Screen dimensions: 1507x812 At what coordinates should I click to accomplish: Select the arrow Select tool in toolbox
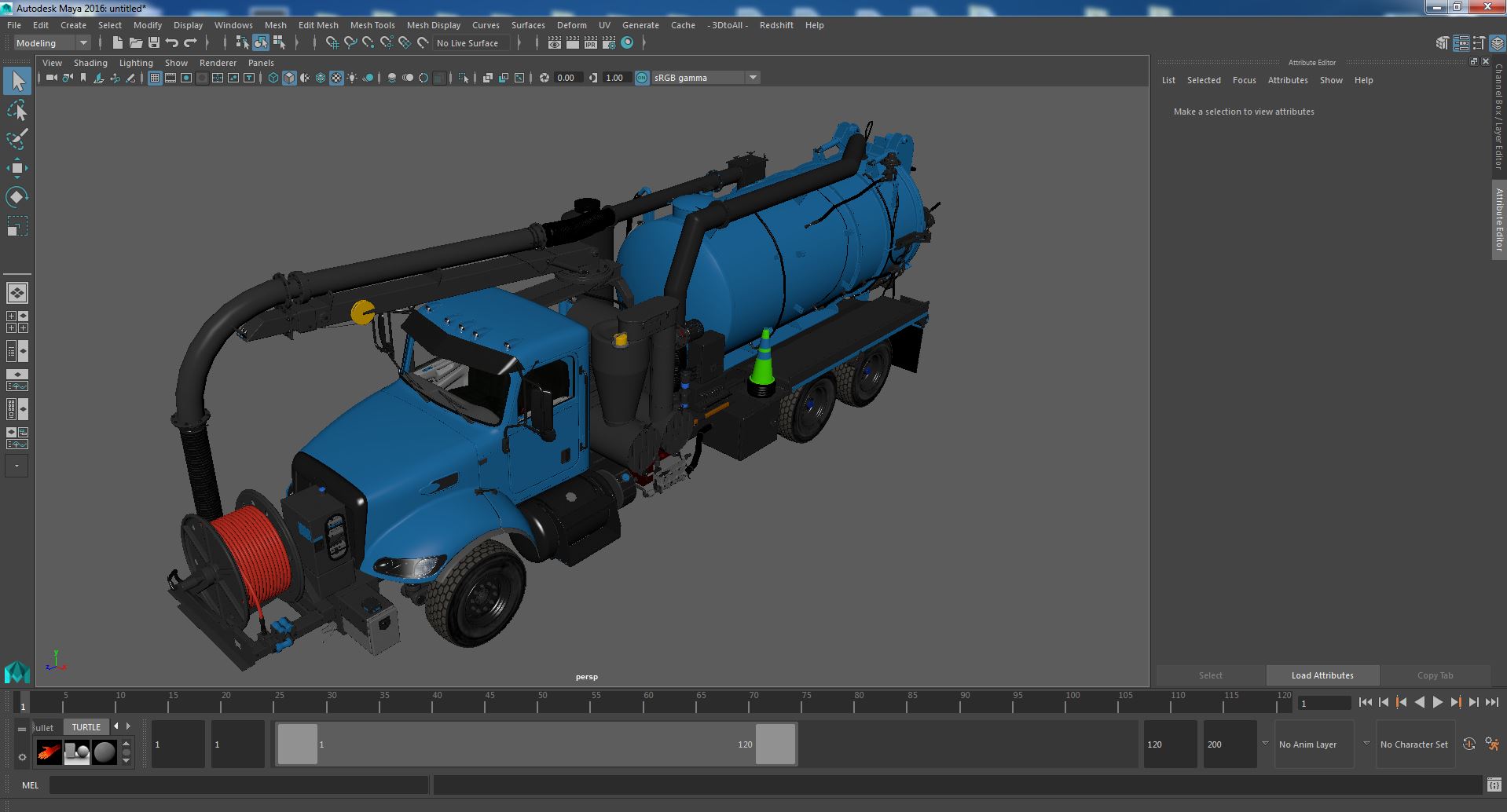(17, 81)
